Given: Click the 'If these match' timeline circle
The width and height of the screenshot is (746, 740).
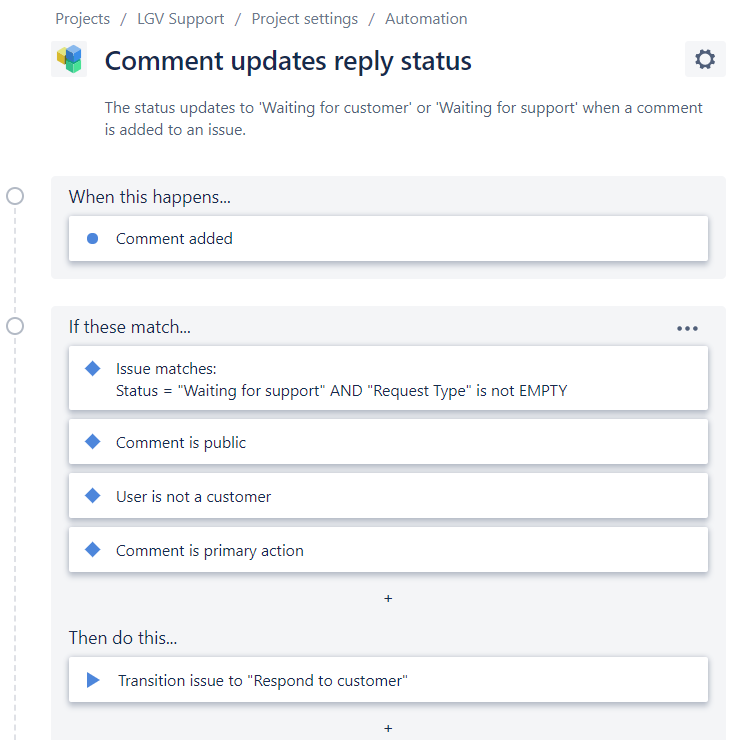Looking at the screenshot, I should tap(15, 326).
